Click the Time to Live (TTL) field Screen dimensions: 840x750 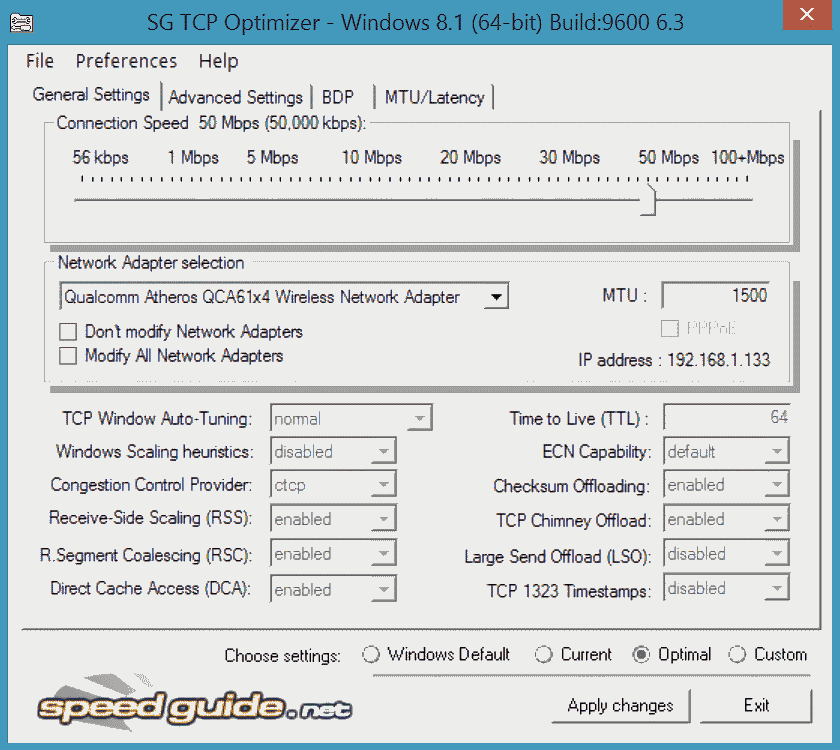726,417
